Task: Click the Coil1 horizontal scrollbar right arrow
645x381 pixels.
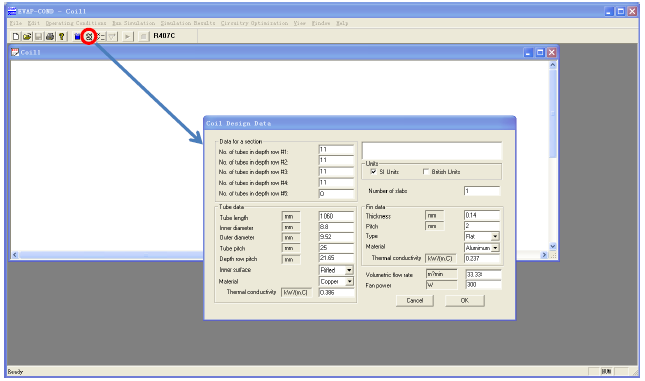Action: (544, 255)
